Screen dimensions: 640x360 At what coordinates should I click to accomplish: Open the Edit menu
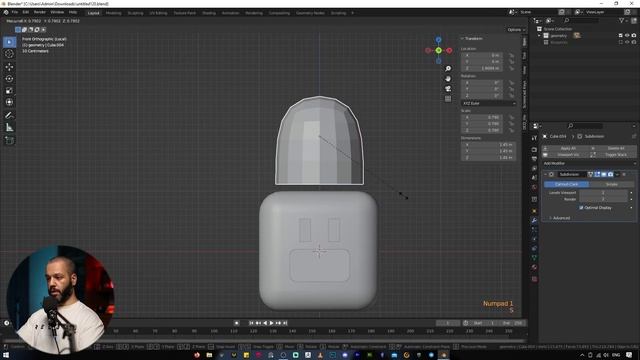(26, 13)
